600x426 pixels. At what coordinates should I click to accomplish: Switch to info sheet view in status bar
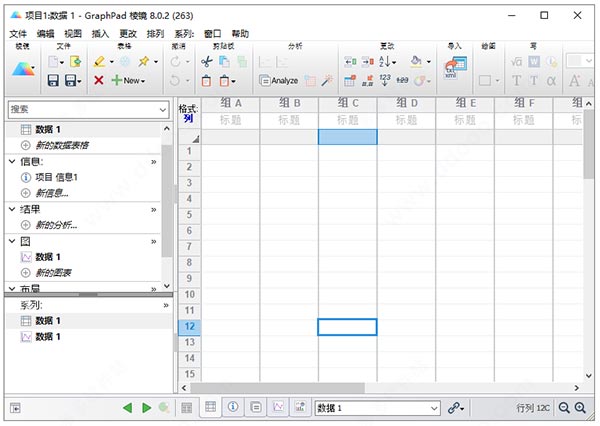[x=233, y=408]
